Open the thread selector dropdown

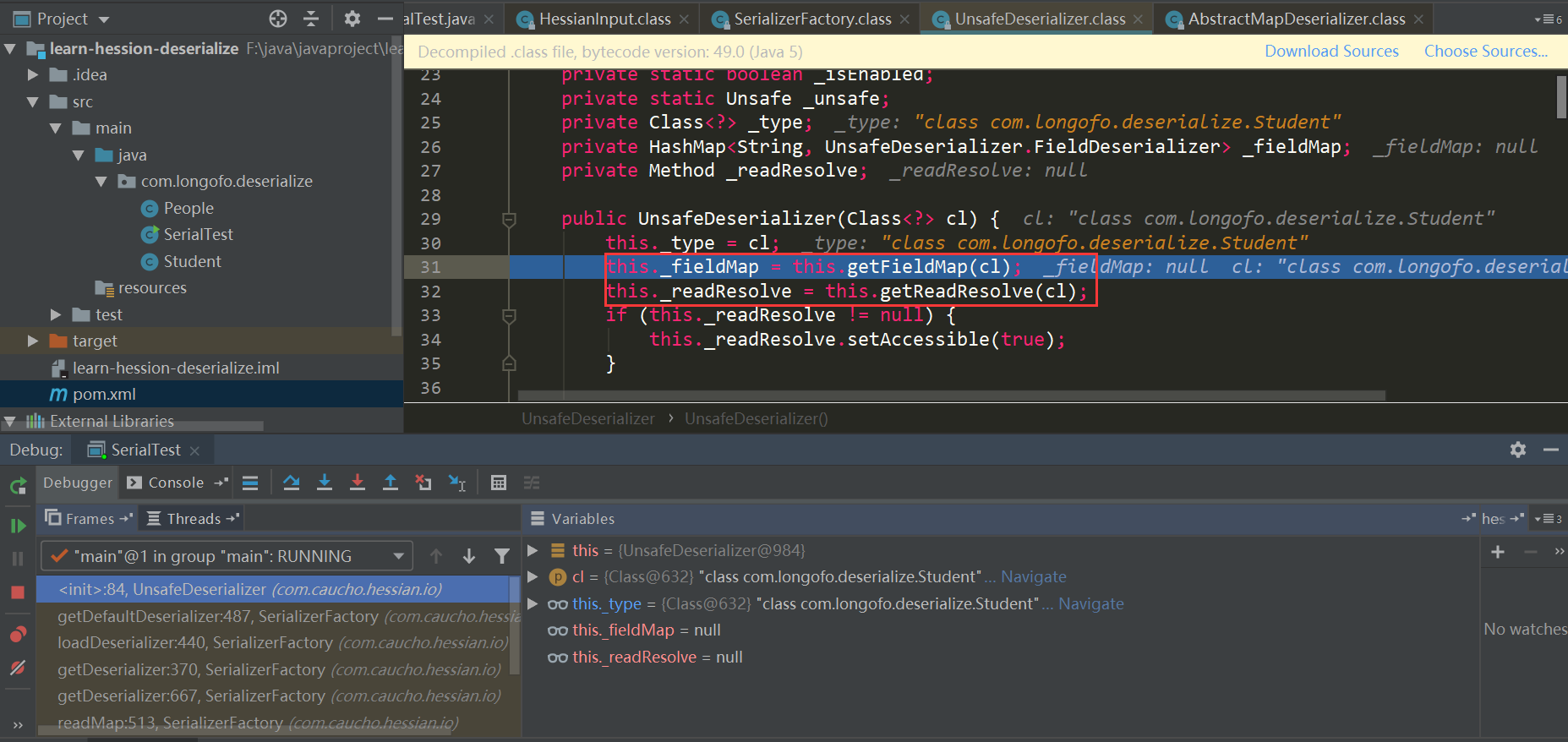pos(398,556)
